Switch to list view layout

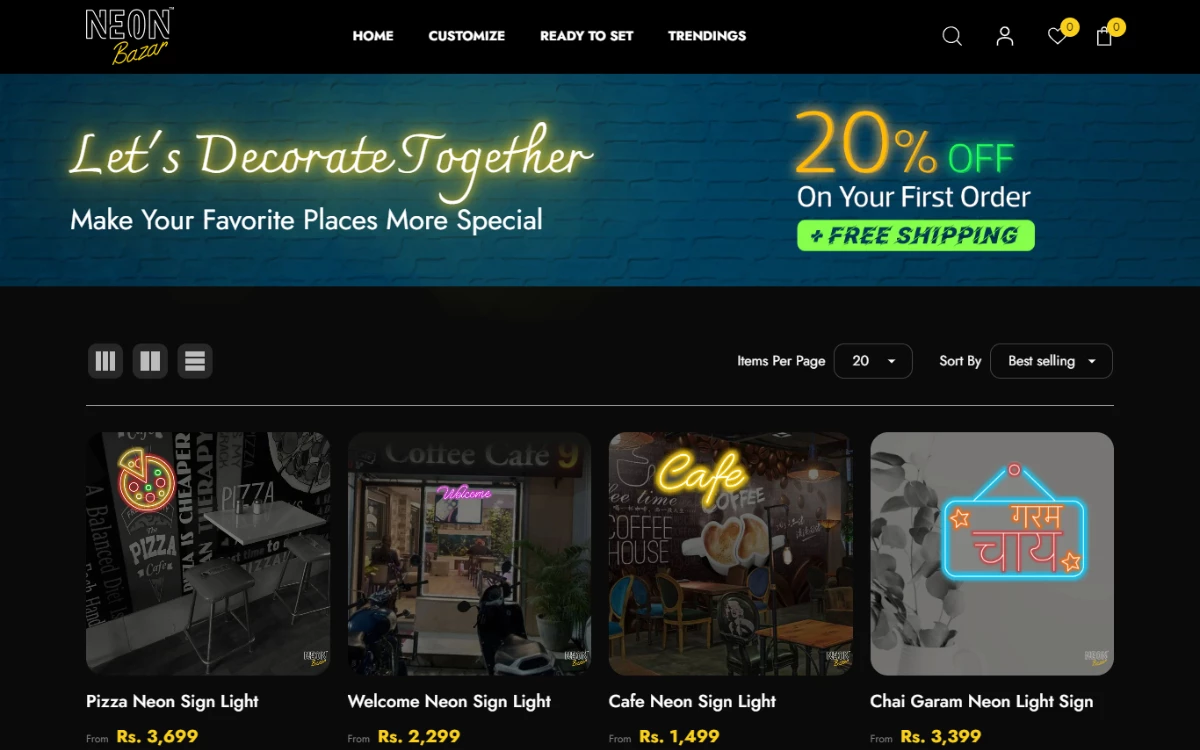point(195,361)
